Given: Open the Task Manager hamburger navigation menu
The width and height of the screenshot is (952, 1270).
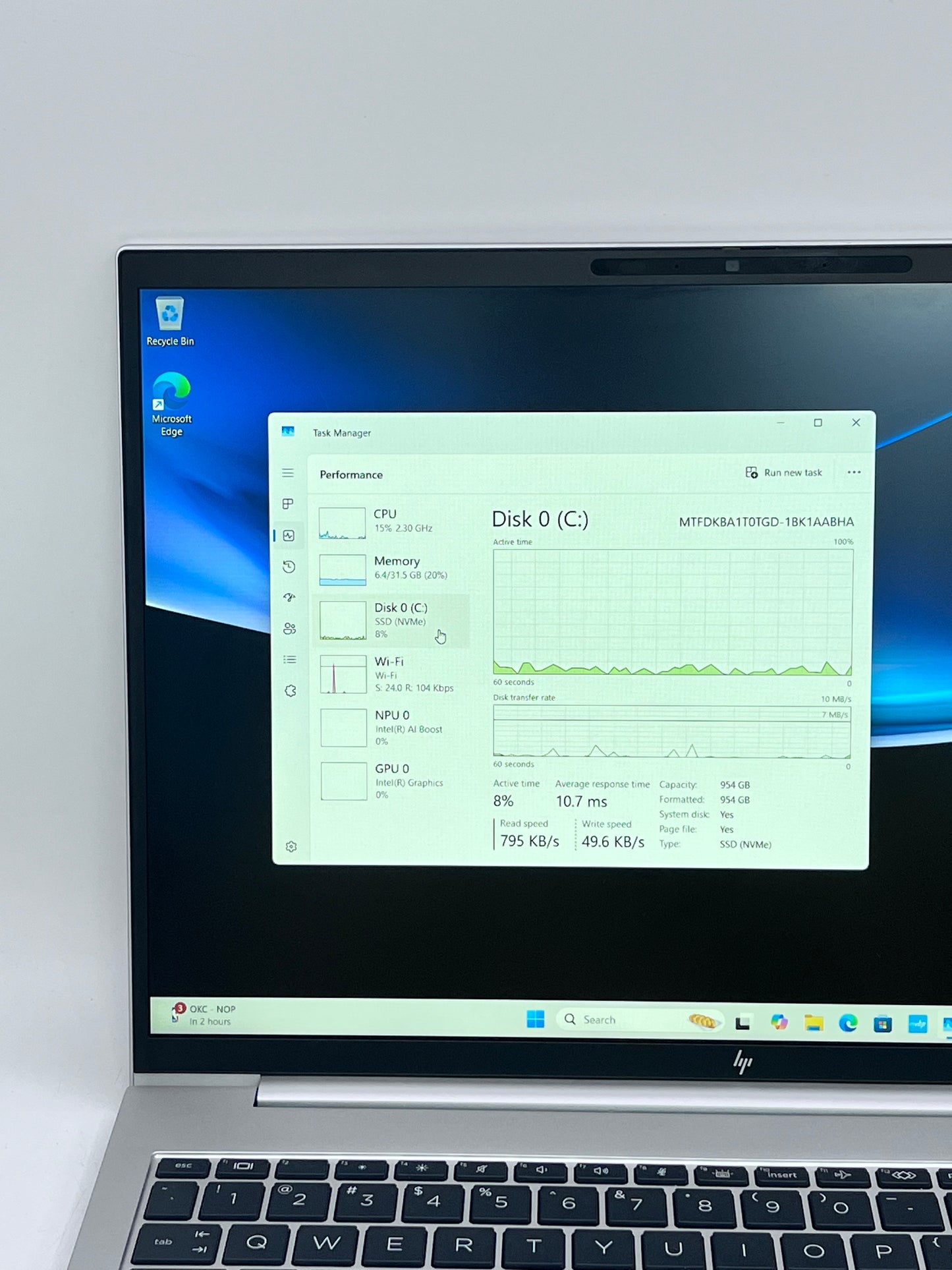Looking at the screenshot, I should click(288, 473).
